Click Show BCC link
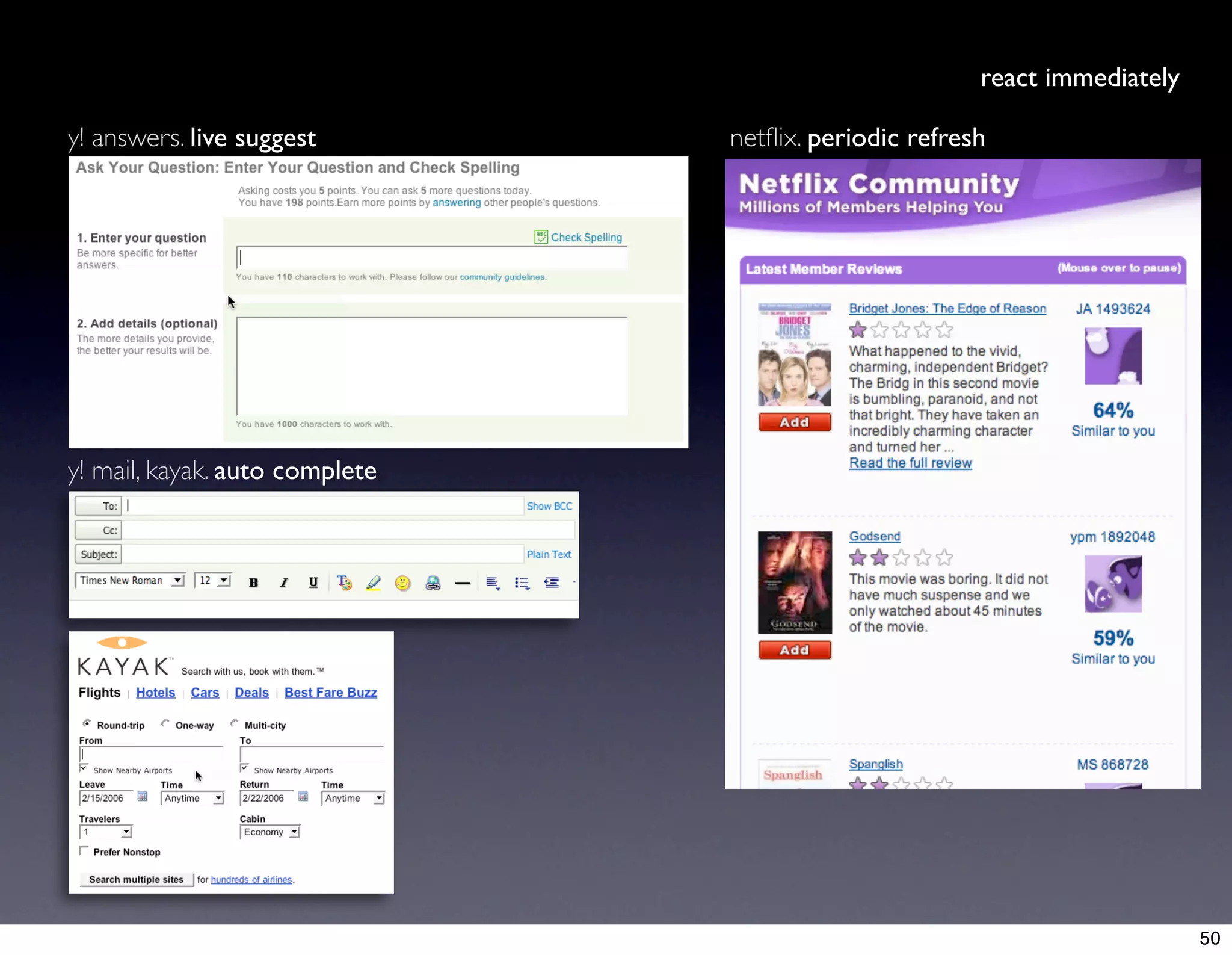The width and height of the screenshot is (1232, 955). (x=549, y=506)
